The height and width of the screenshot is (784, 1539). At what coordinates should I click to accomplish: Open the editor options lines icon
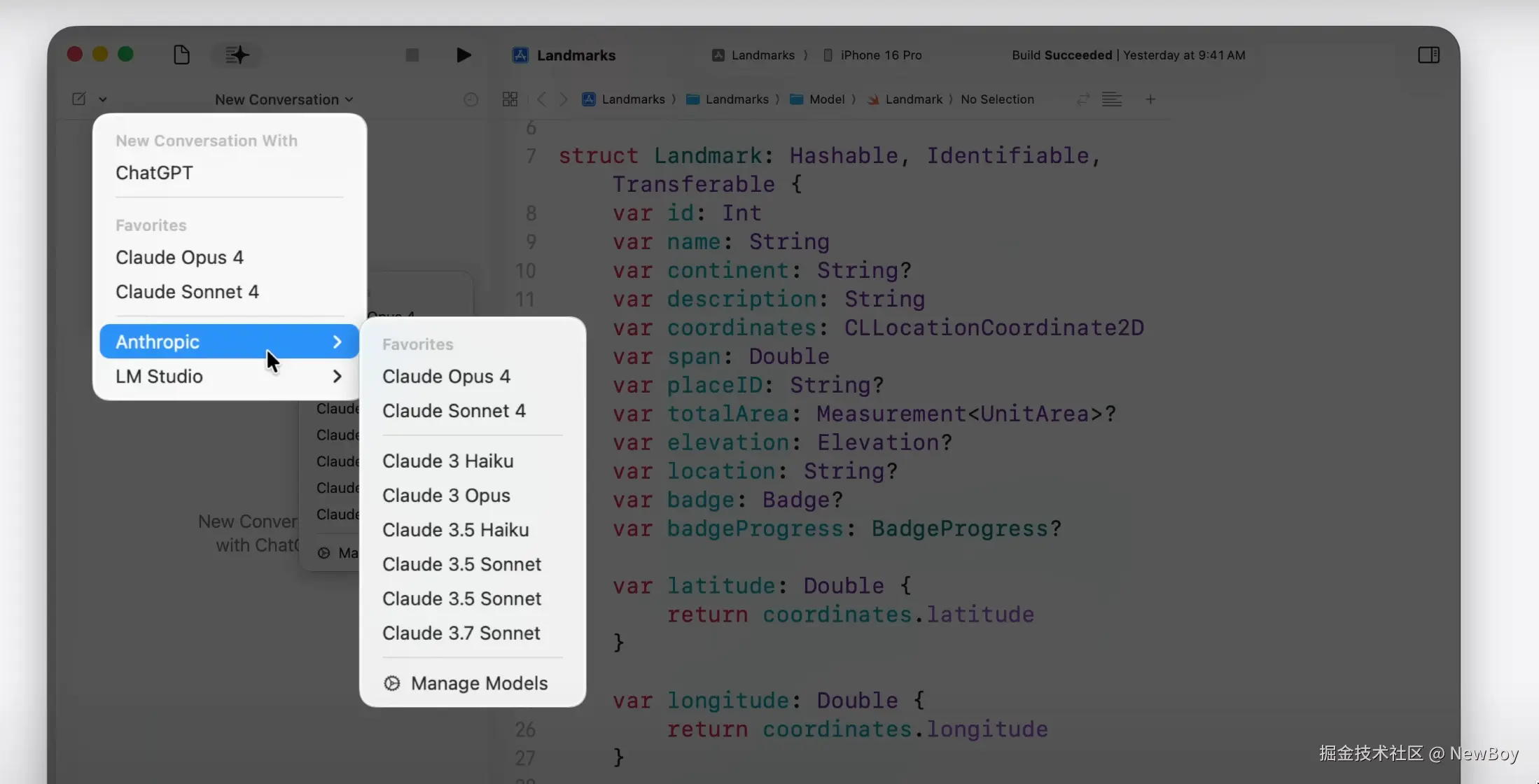tap(1111, 99)
